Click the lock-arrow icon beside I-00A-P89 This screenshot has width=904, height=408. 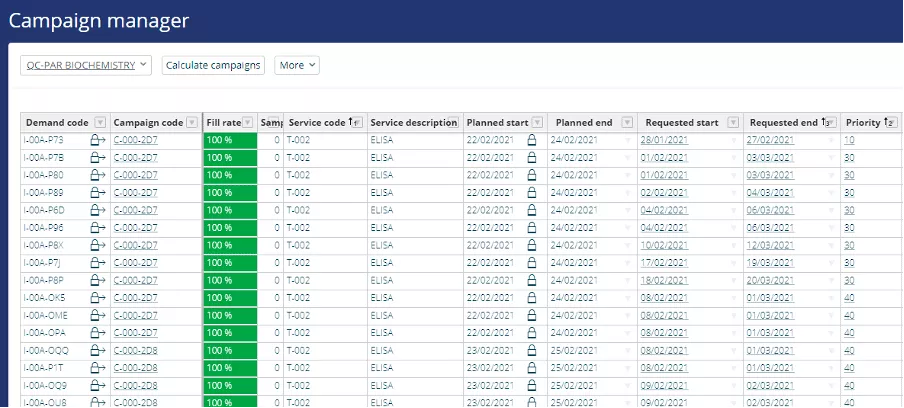(98, 193)
